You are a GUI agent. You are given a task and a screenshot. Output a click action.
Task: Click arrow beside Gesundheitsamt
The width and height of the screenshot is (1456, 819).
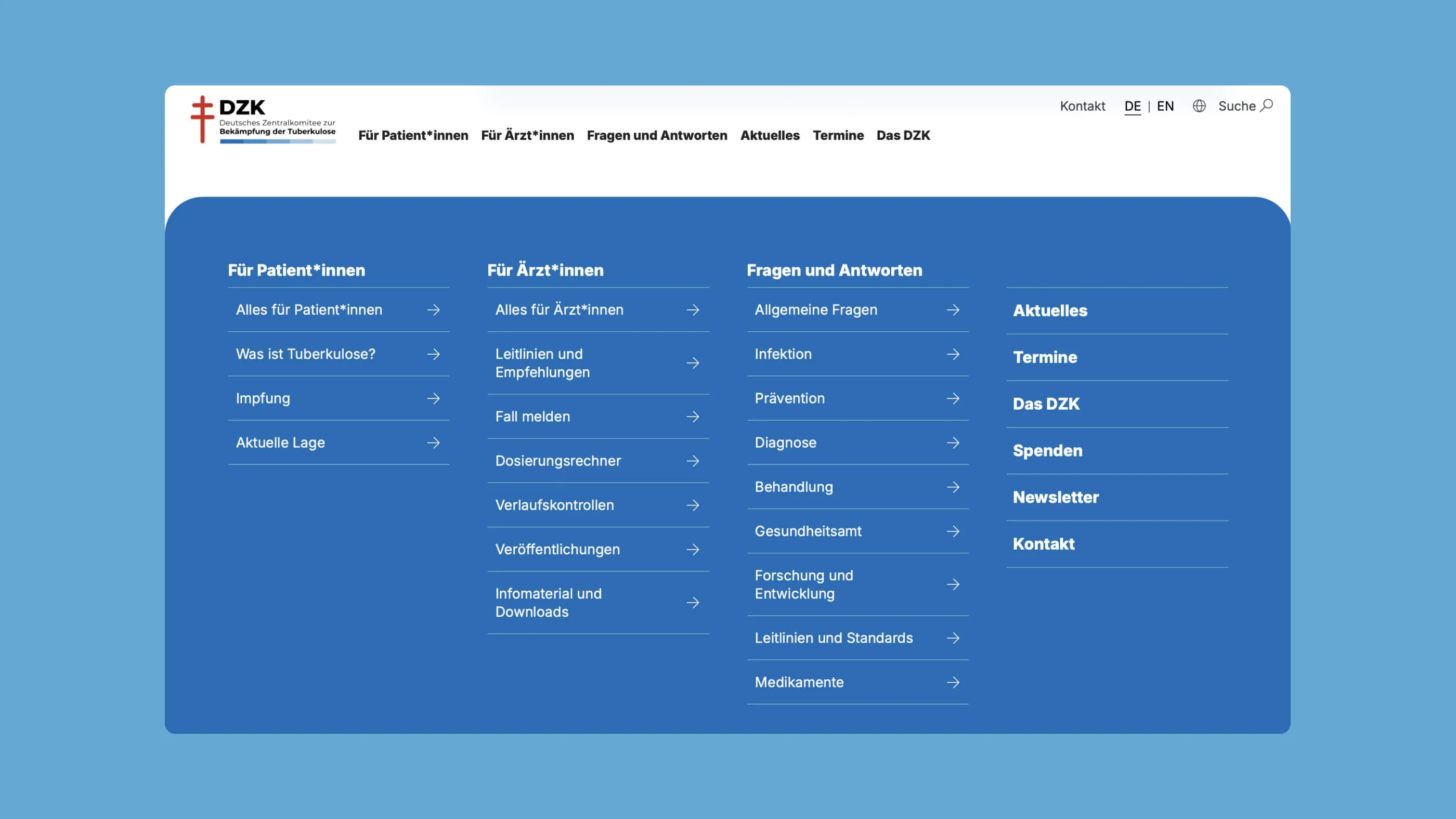tap(953, 531)
